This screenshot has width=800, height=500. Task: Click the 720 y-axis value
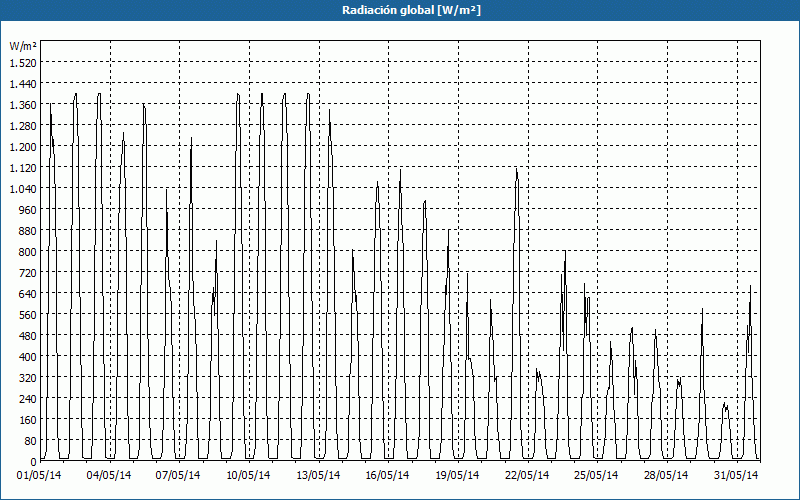28,272
